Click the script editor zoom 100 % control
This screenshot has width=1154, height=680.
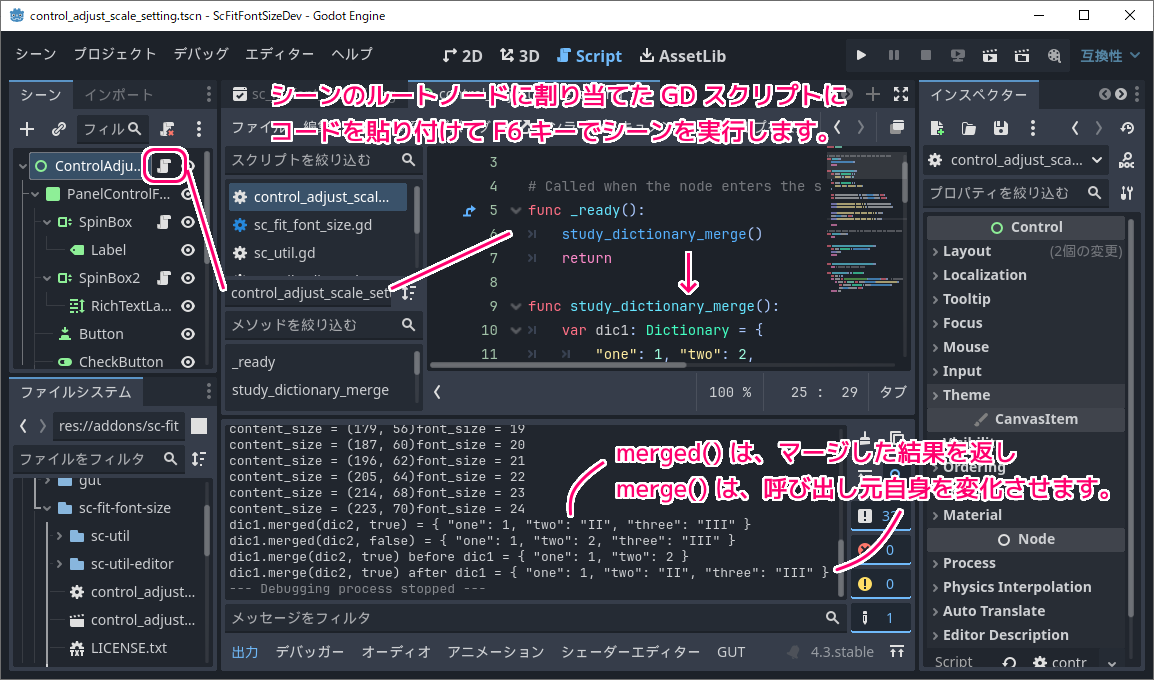(x=729, y=392)
